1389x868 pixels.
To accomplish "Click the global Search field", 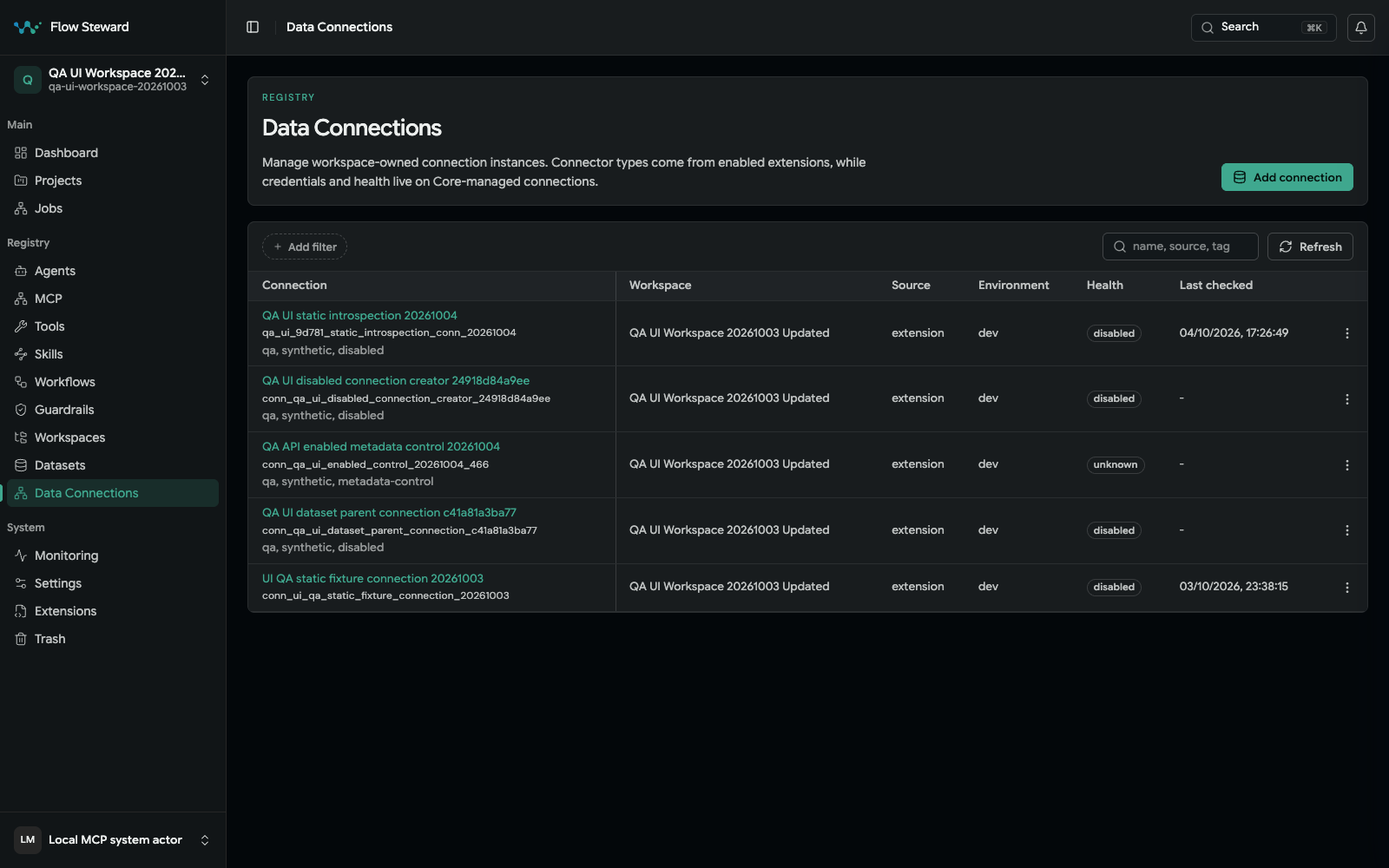I will (1263, 27).
